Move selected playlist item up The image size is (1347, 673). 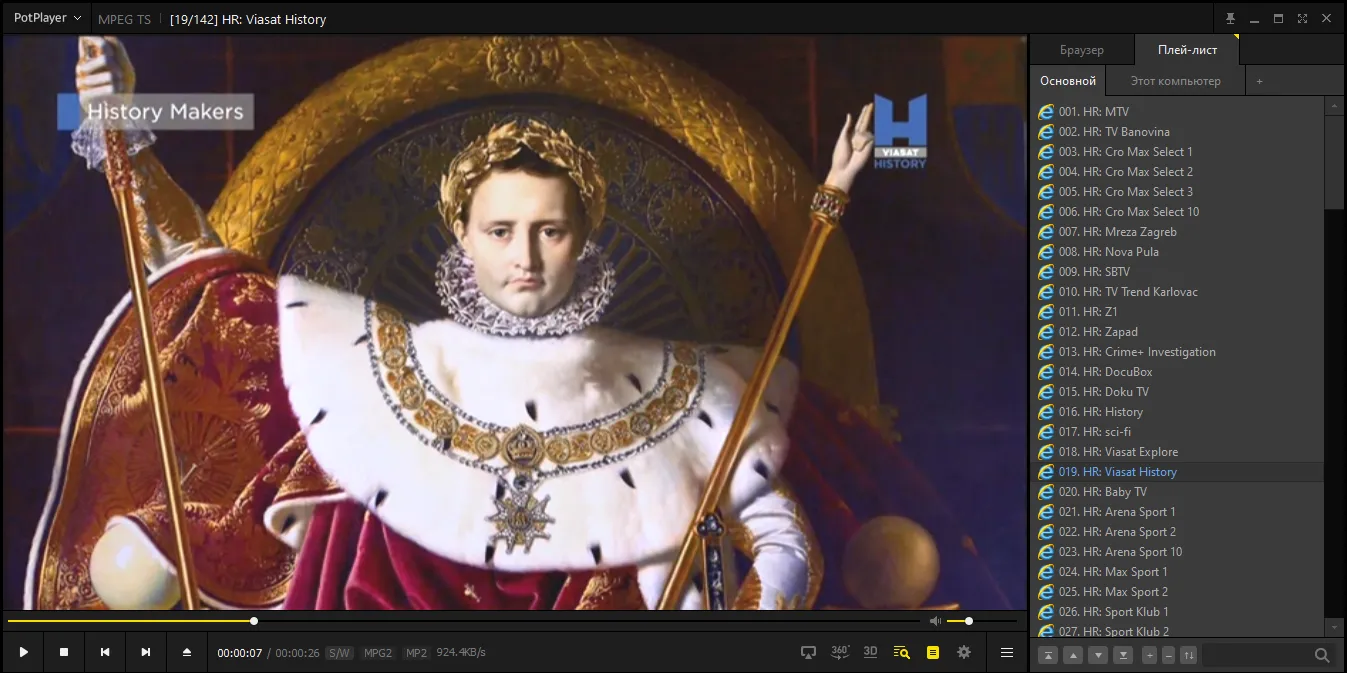coord(1073,655)
